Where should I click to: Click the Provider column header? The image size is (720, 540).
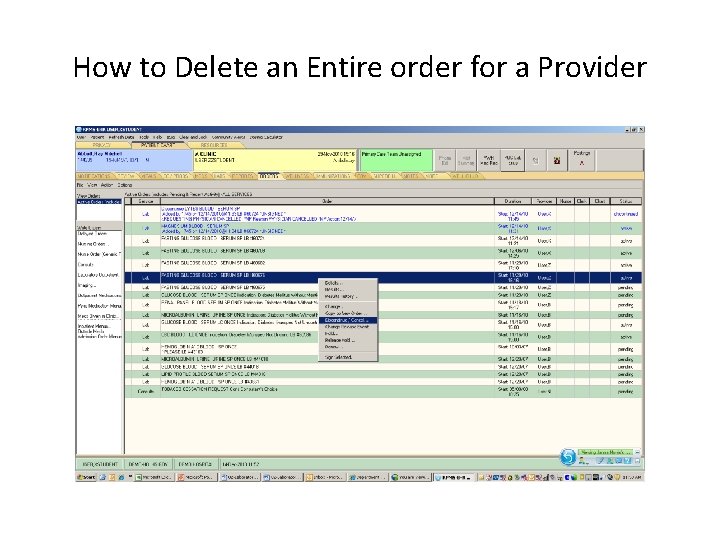[544, 201]
